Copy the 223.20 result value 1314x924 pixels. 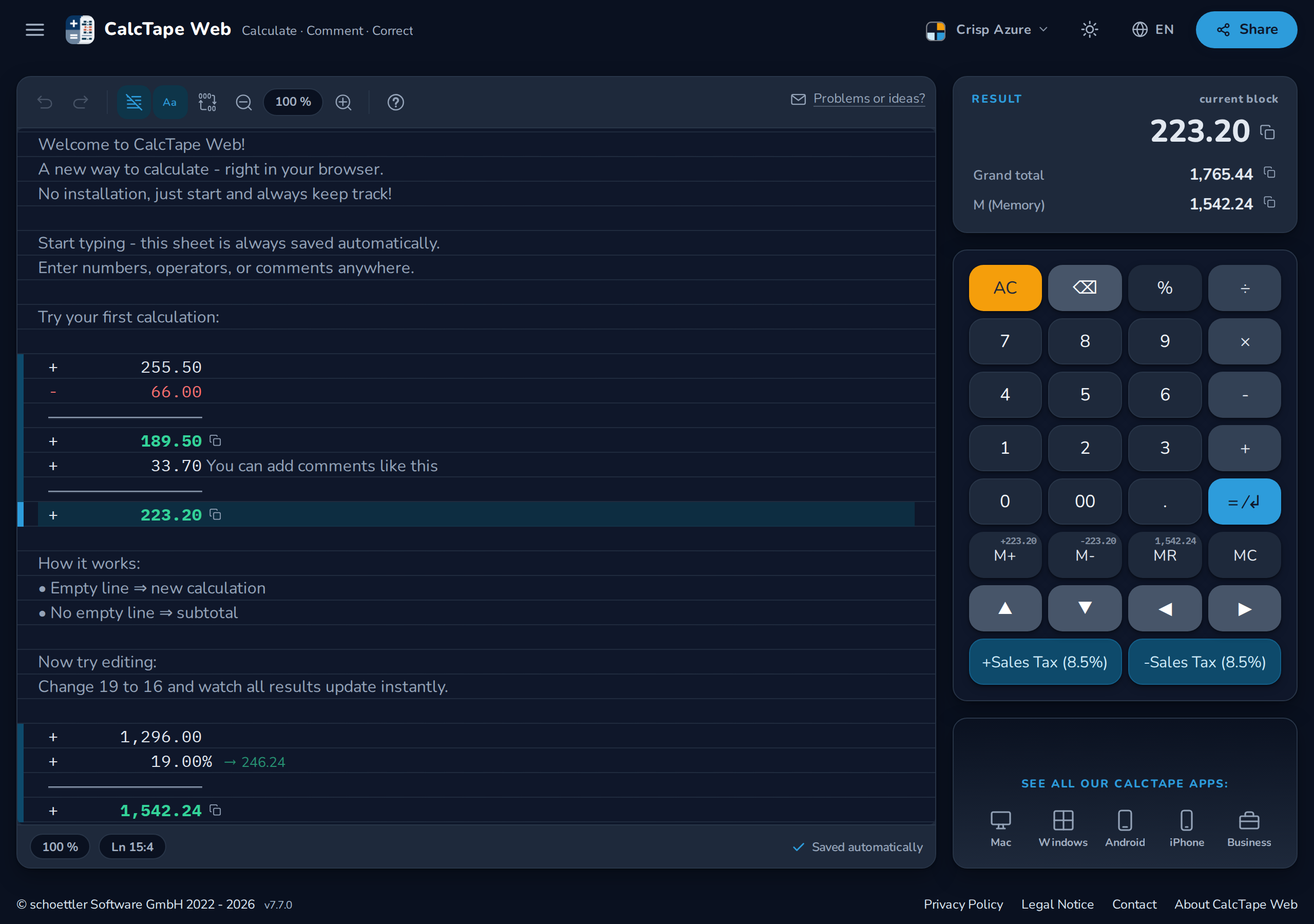point(1267,132)
